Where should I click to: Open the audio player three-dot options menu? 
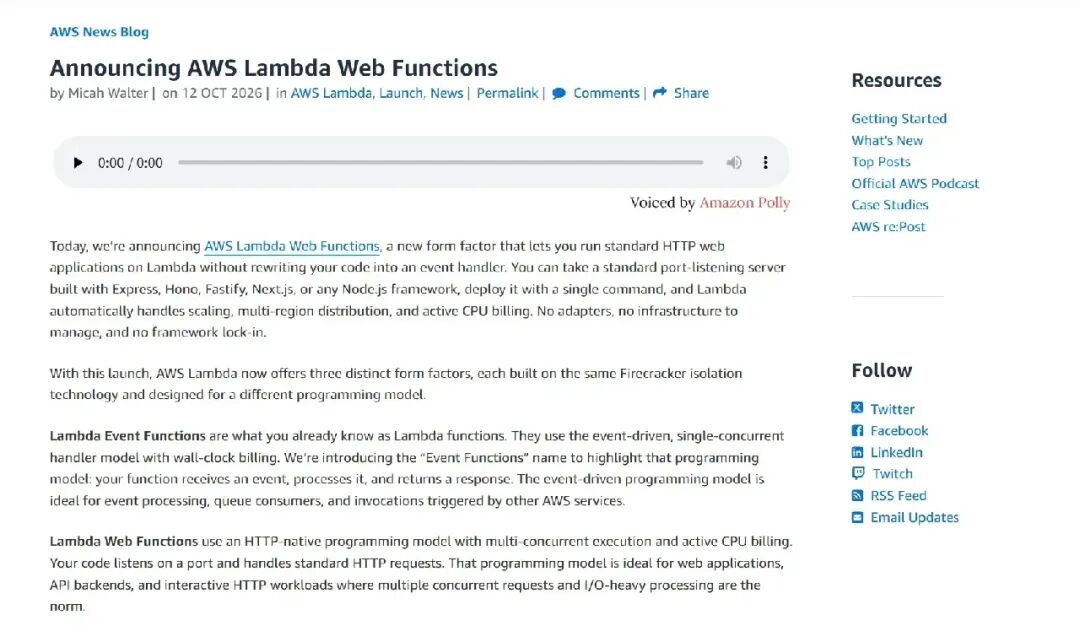(765, 163)
